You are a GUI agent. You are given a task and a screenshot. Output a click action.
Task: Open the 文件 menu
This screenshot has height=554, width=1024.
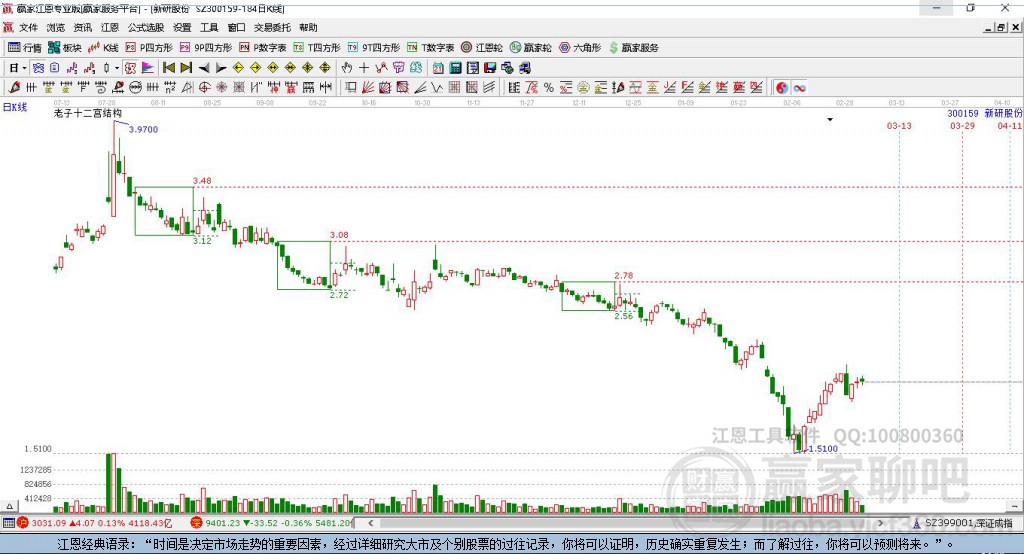pos(28,27)
